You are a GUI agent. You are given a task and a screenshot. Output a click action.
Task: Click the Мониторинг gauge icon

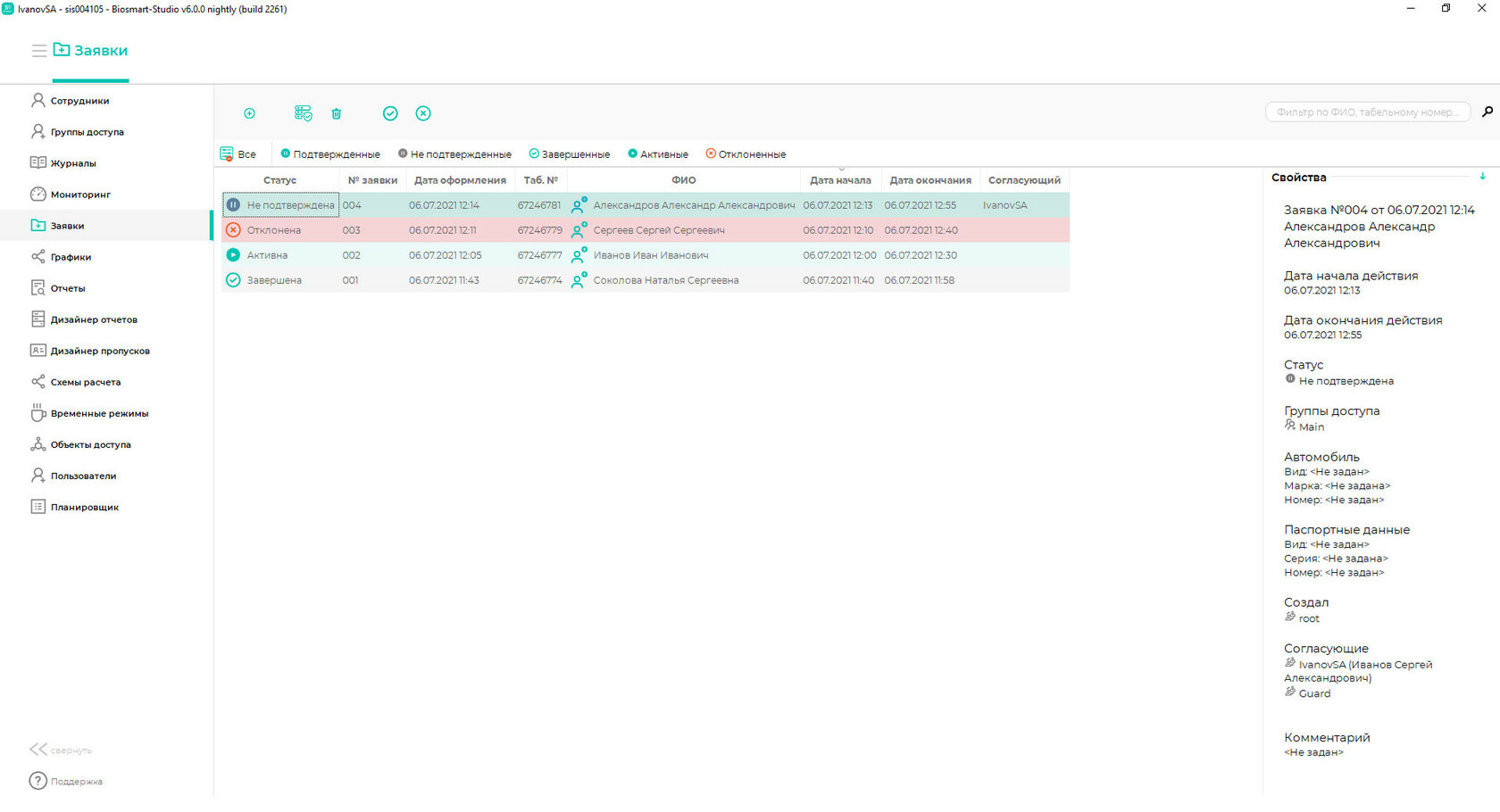click(38, 194)
